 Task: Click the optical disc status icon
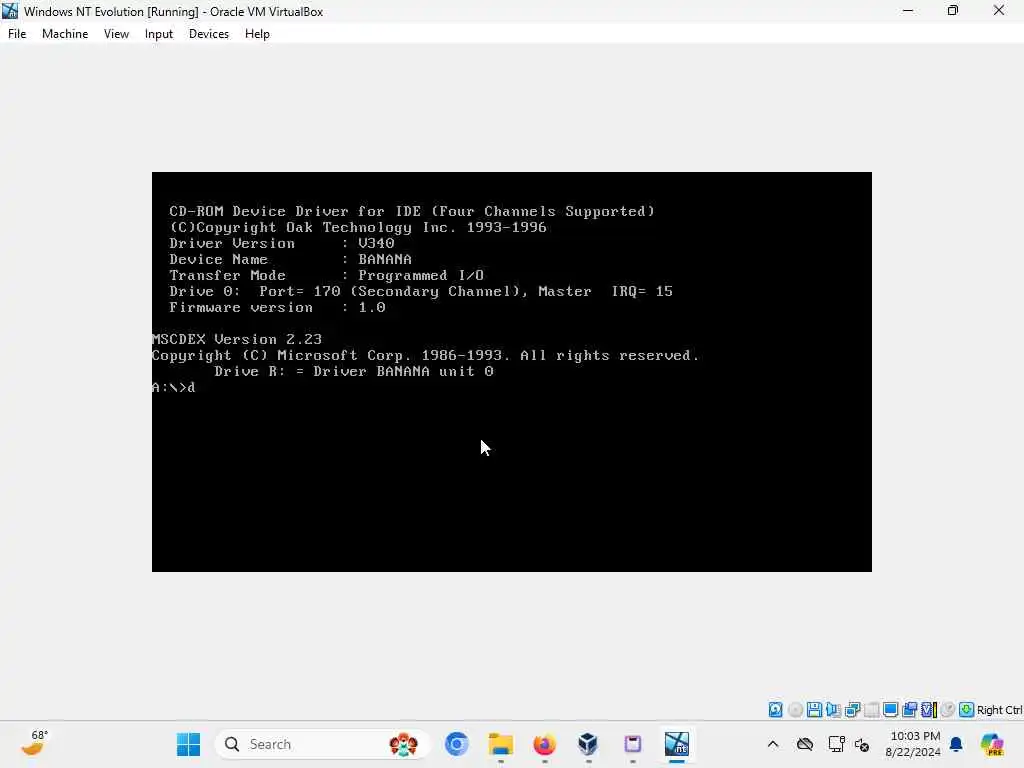pyautogui.click(x=795, y=710)
